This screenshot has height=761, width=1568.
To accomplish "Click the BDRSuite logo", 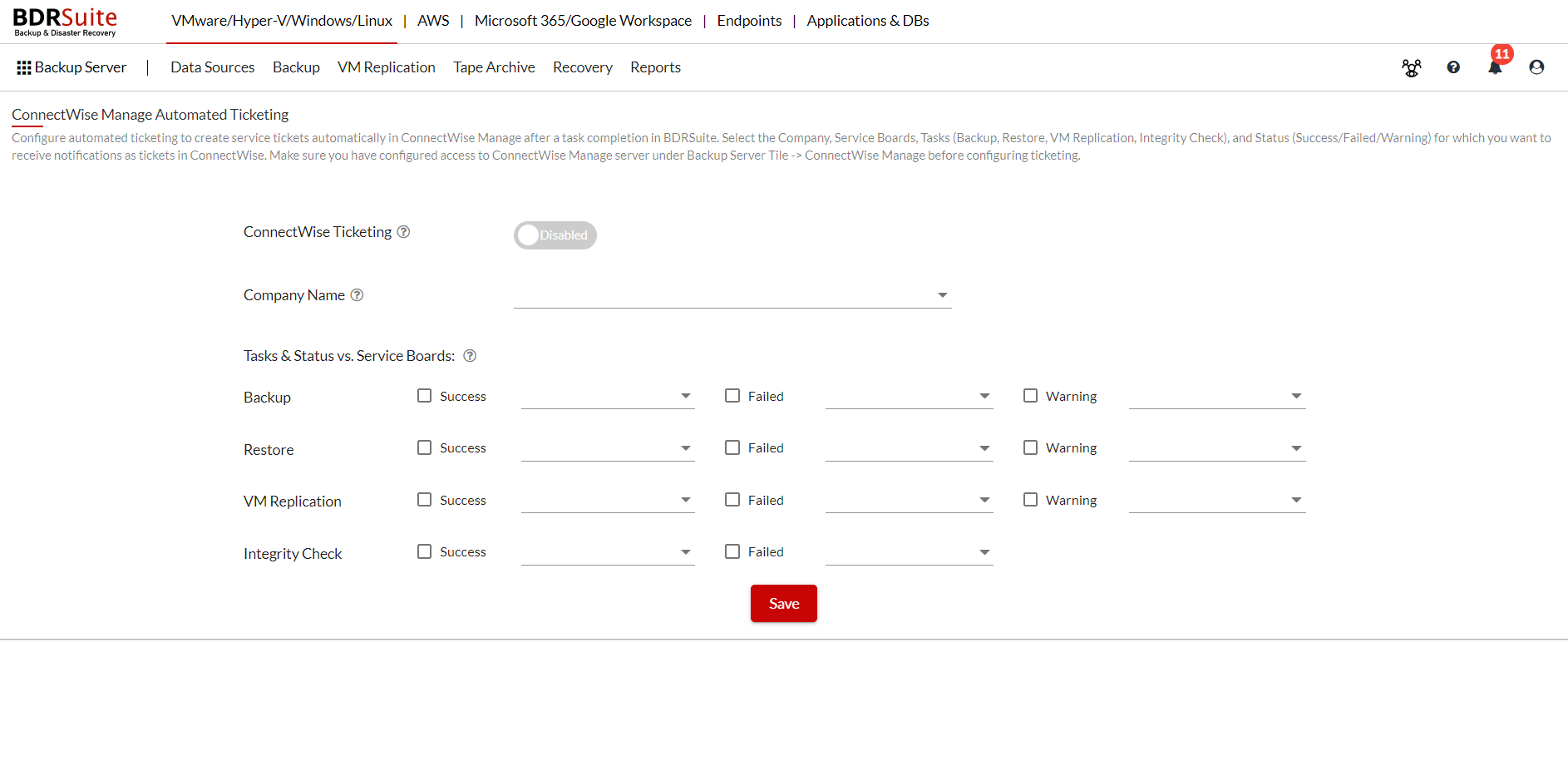I will click(x=65, y=22).
